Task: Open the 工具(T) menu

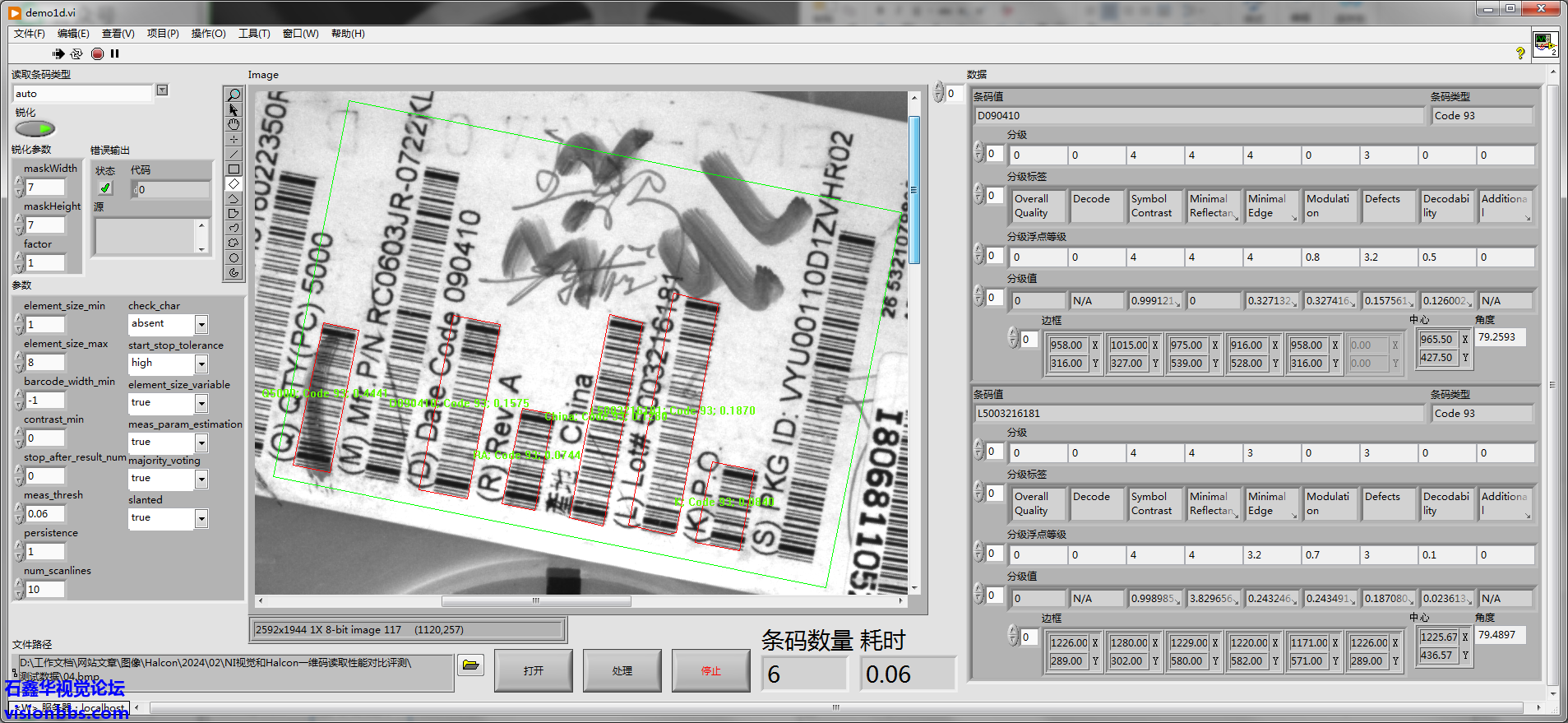Action: click(254, 34)
